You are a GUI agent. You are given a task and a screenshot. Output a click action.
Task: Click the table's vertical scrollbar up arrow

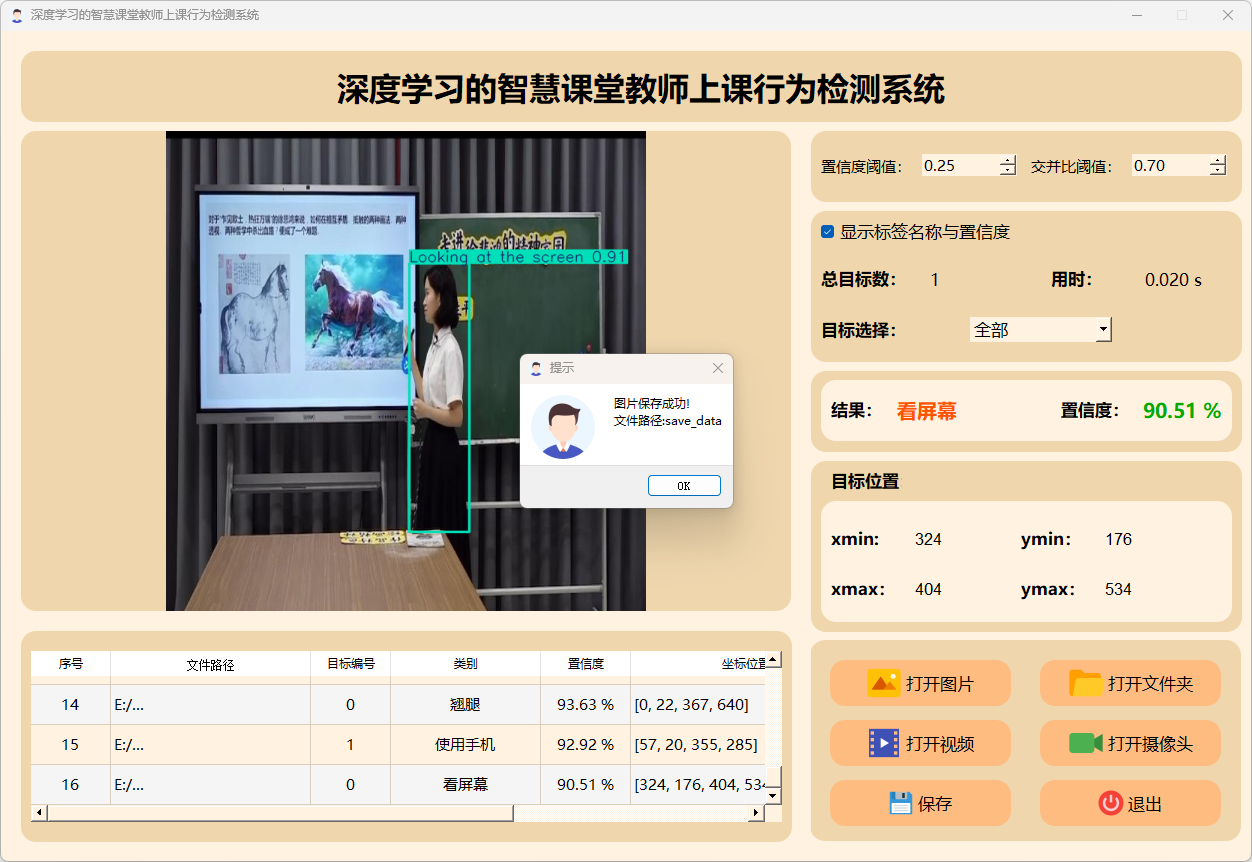tap(772, 660)
